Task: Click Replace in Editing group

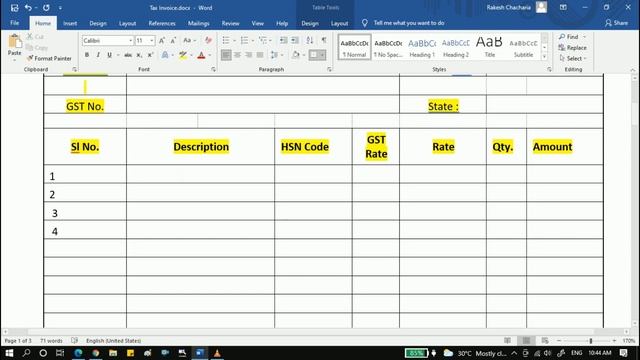Action: (x=572, y=48)
